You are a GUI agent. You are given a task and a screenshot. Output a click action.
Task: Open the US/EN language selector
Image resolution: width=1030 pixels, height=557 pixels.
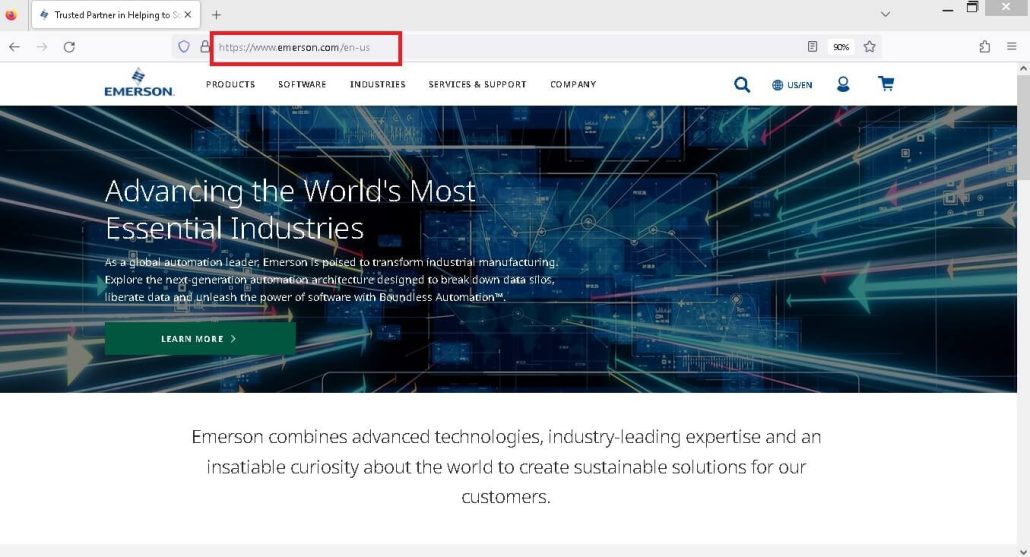pos(792,85)
